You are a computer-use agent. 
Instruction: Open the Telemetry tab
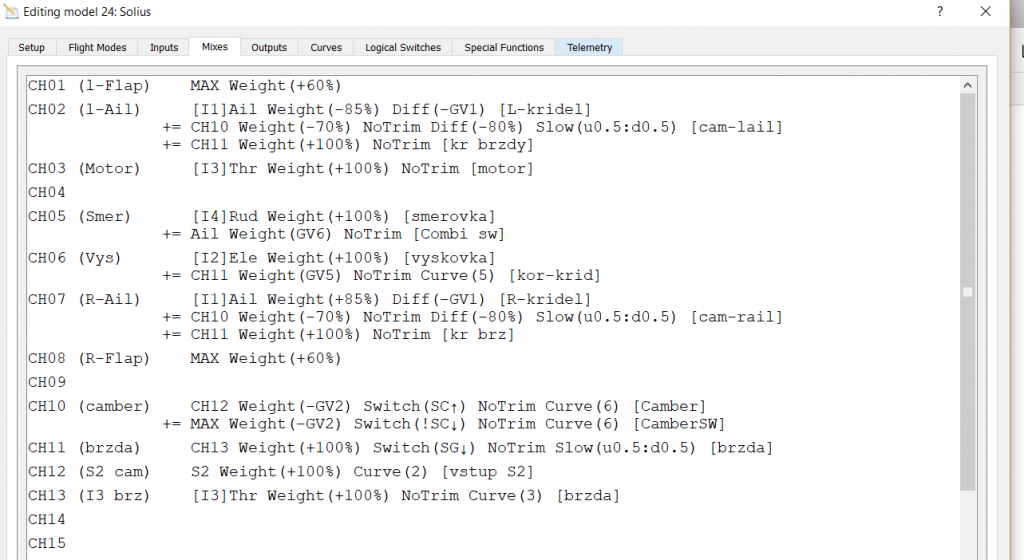coord(589,47)
